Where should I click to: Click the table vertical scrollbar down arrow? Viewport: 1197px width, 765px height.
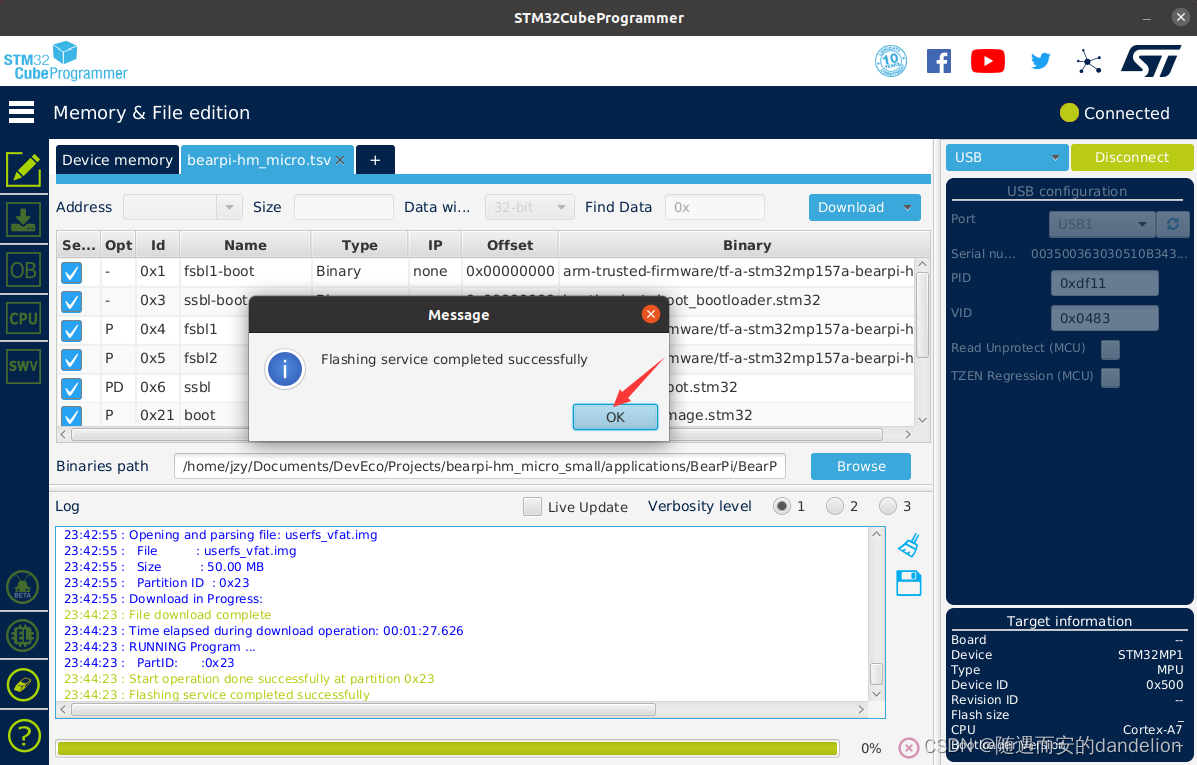(x=922, y=420)
